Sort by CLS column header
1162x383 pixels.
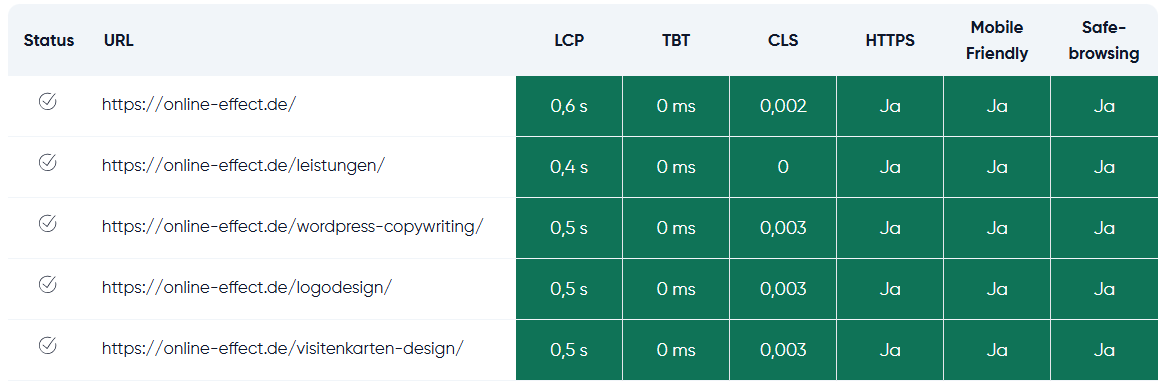(x=783, y=41)
